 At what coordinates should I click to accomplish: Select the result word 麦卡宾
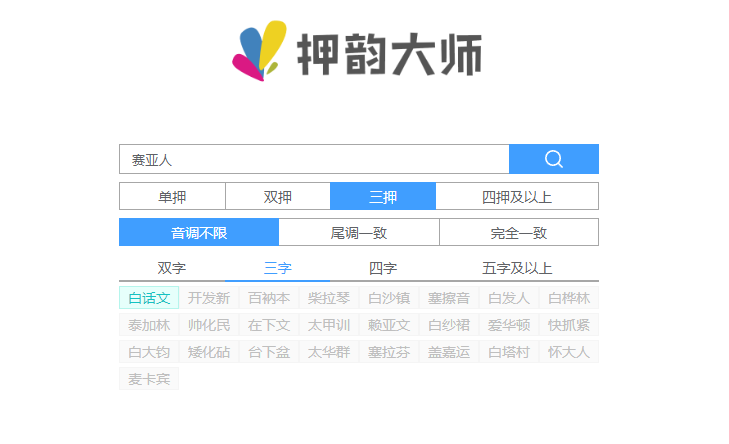pos(149,379)
